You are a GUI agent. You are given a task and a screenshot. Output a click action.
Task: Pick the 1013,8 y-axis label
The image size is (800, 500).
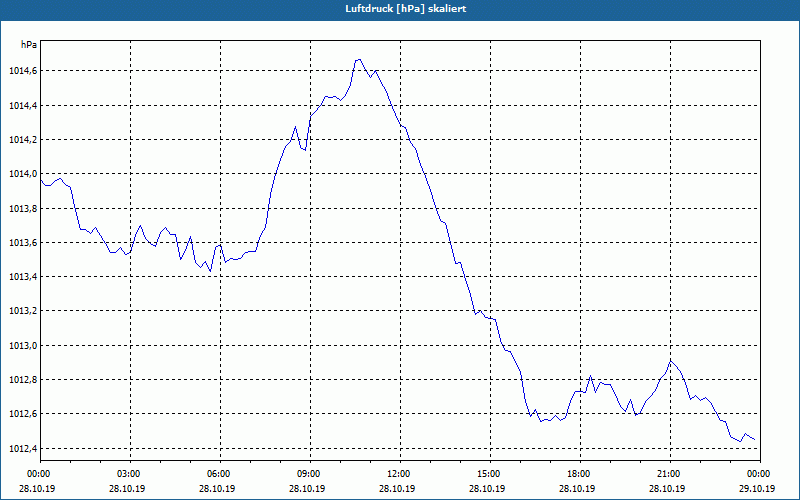23,209
